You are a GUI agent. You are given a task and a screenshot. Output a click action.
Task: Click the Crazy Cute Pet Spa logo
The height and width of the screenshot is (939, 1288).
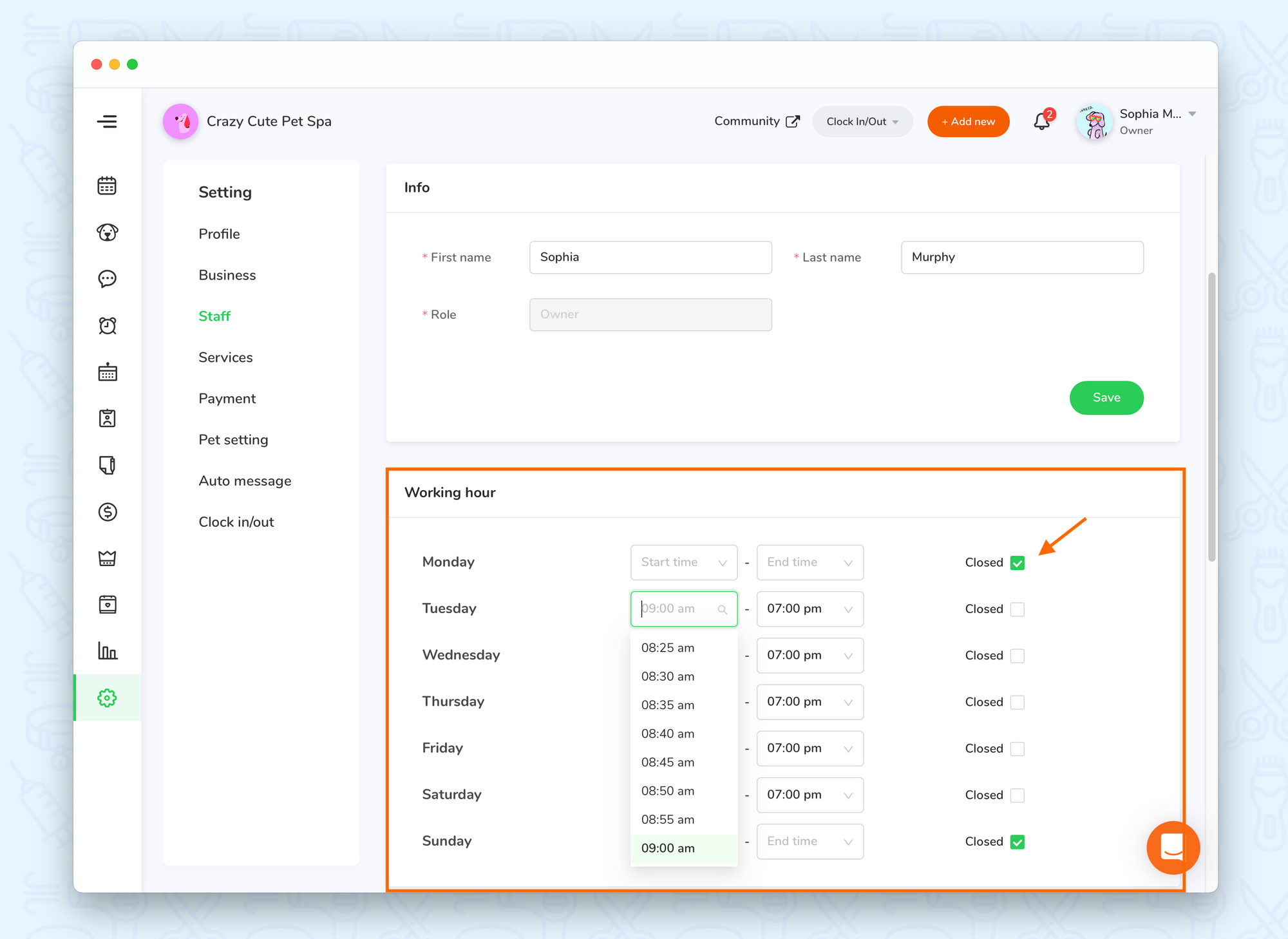point(180,121)
